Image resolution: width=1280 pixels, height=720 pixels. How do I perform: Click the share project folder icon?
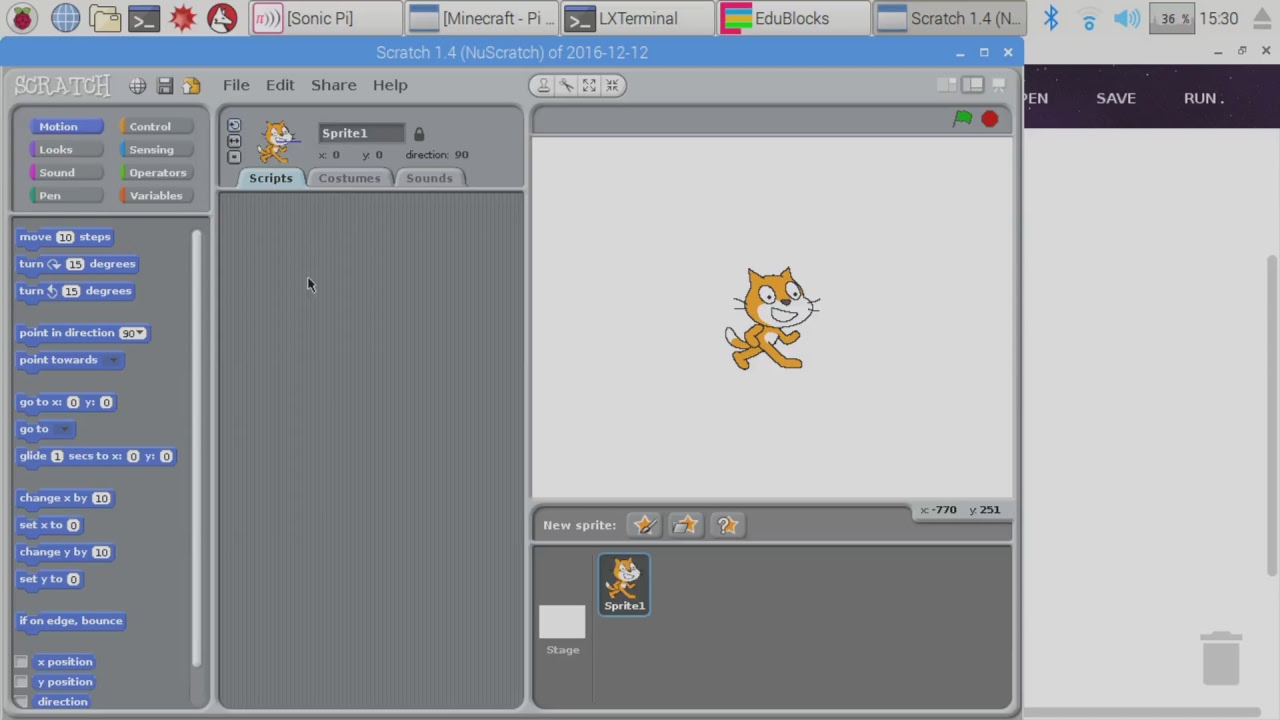(191, 86)
